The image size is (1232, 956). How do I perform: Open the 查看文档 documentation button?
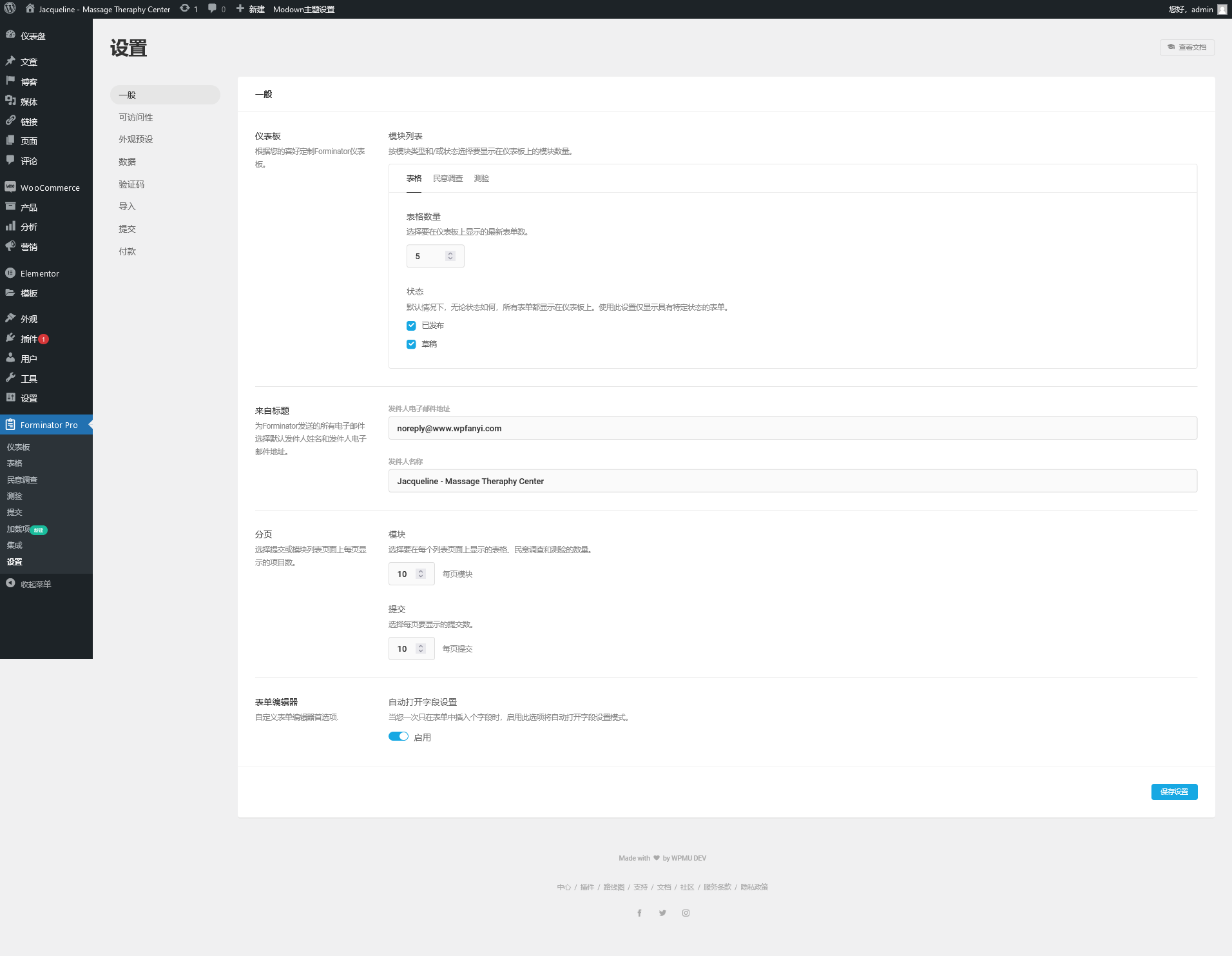coord(1187,47)
